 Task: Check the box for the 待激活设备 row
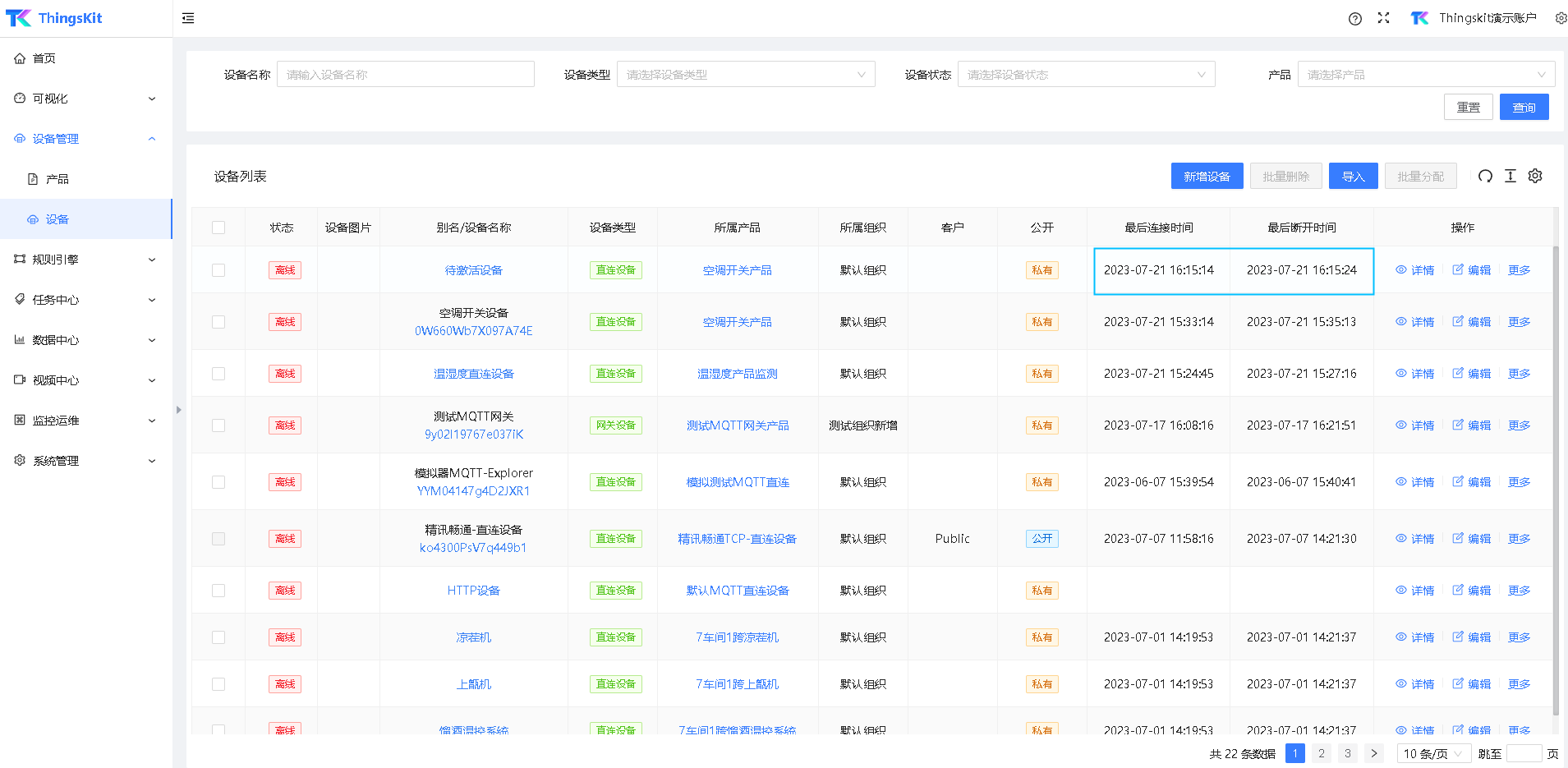(218, 270)
